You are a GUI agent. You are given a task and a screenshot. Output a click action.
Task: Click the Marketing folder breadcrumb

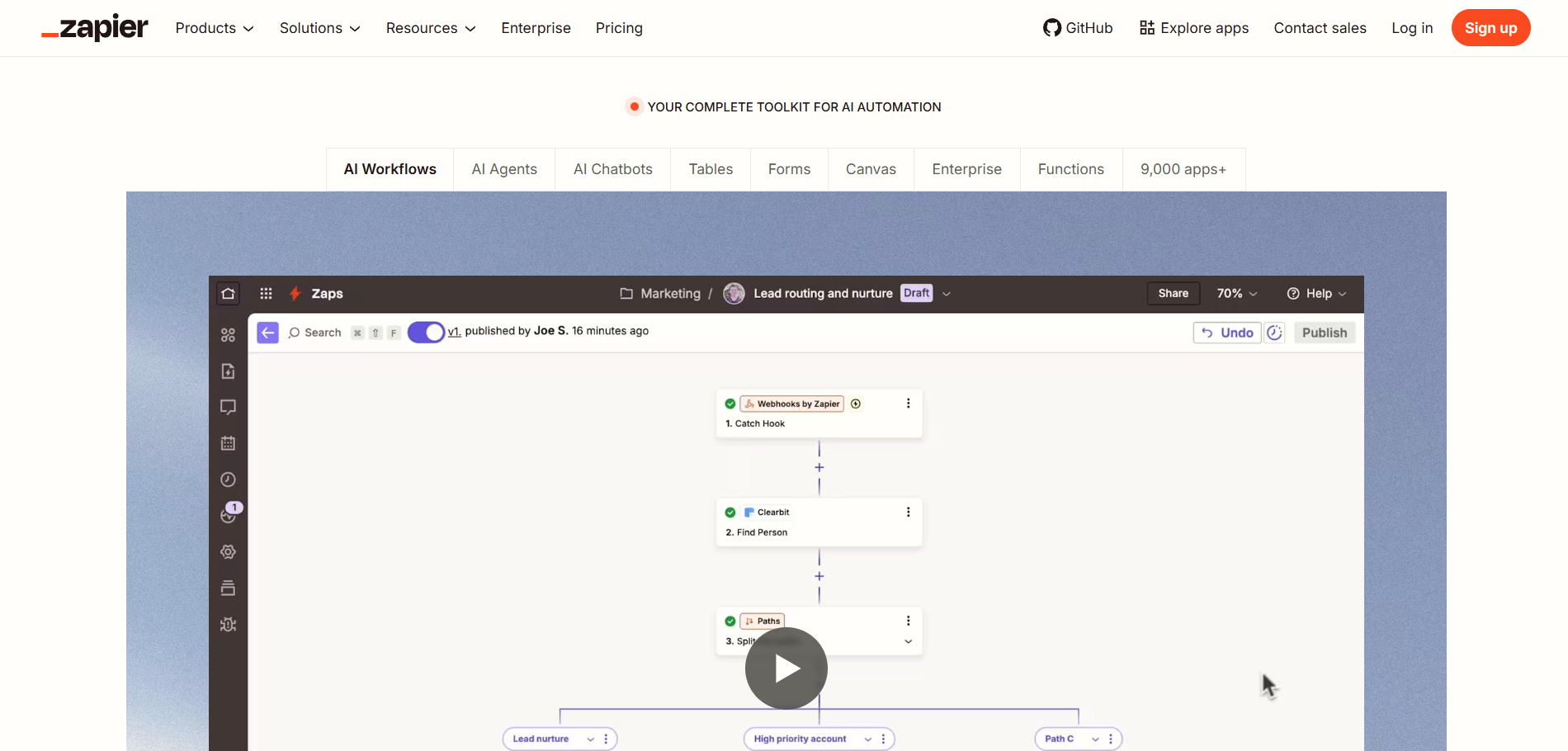[x=660, y=294]
